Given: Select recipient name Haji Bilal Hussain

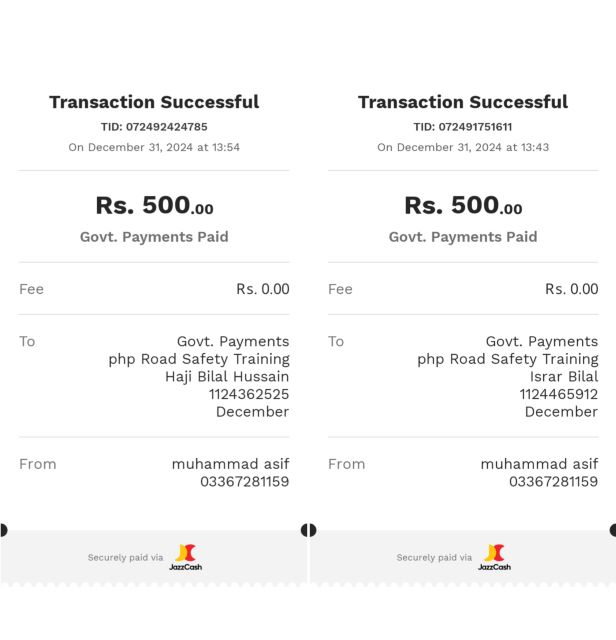Looking at the screenshot, I should (x=227, y=377).
